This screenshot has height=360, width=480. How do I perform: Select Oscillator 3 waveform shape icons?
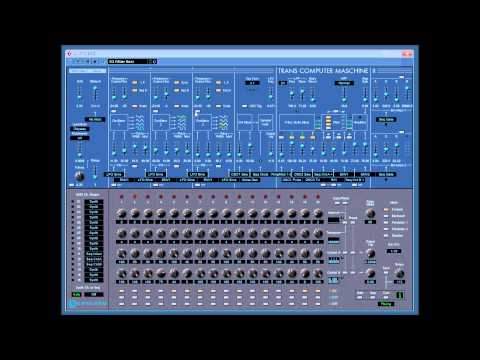(223, 122)
